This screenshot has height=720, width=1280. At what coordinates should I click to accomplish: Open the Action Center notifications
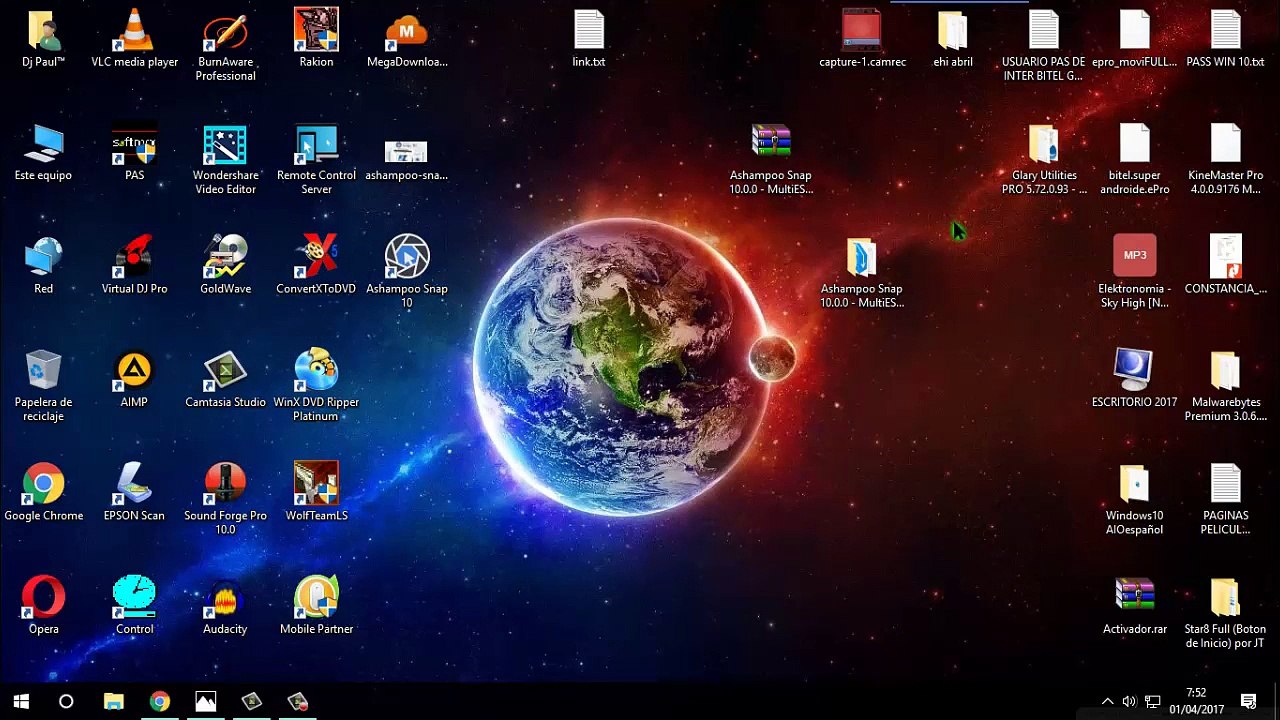(x=1248, y=701)
